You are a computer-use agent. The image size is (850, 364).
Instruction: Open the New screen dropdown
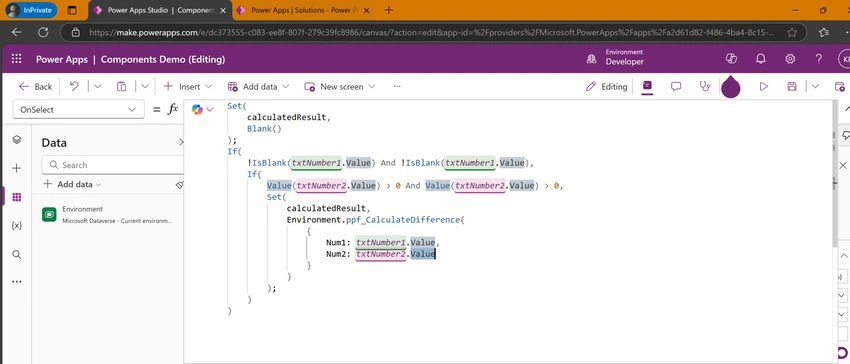[x=340, y=86]
